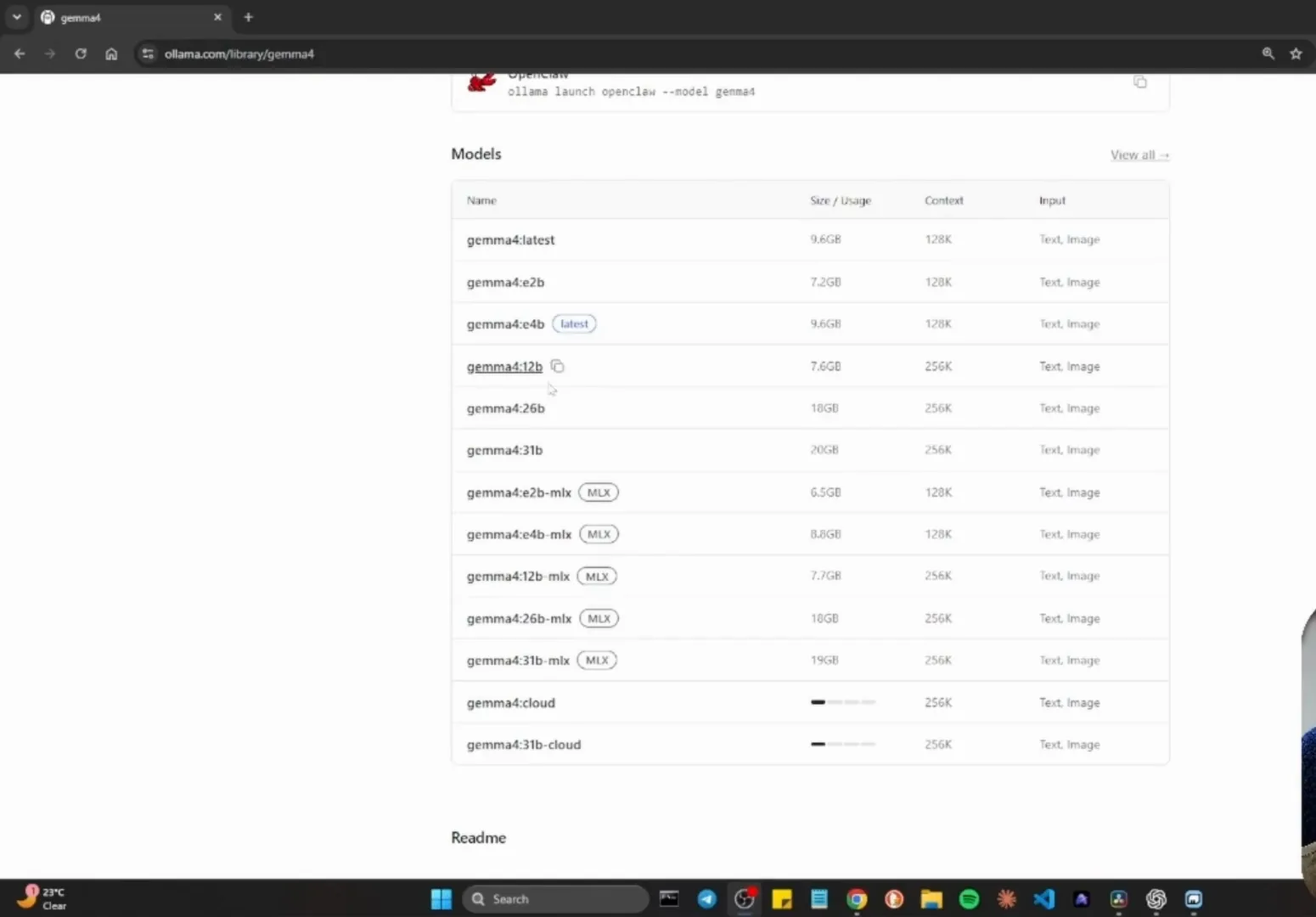
Task: Open a new browser tab
Action: [248, 17]
